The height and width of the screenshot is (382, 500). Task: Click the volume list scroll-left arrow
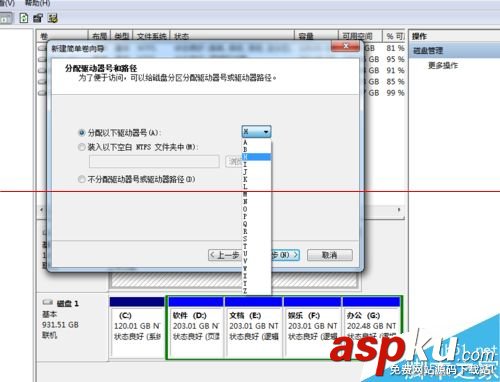pyautogui.click(x=42, y=210)
